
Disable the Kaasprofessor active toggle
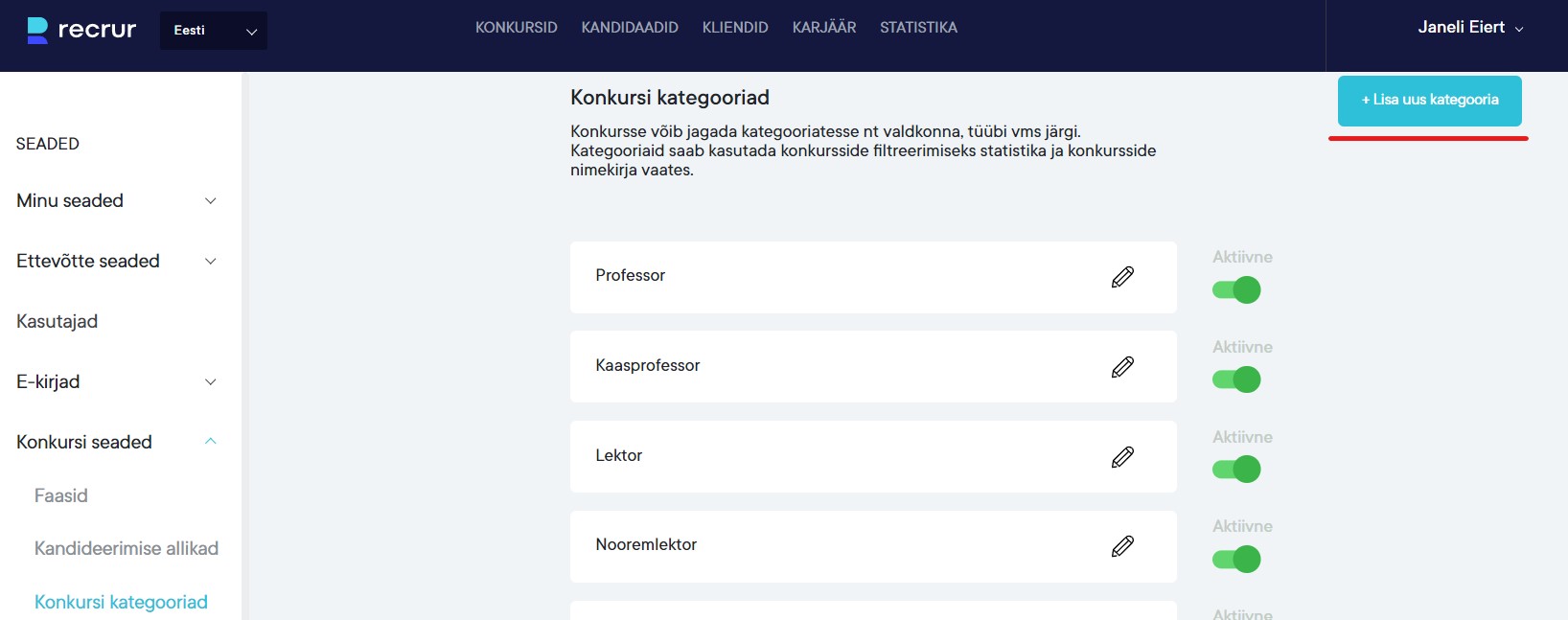tap(1236, 379)
